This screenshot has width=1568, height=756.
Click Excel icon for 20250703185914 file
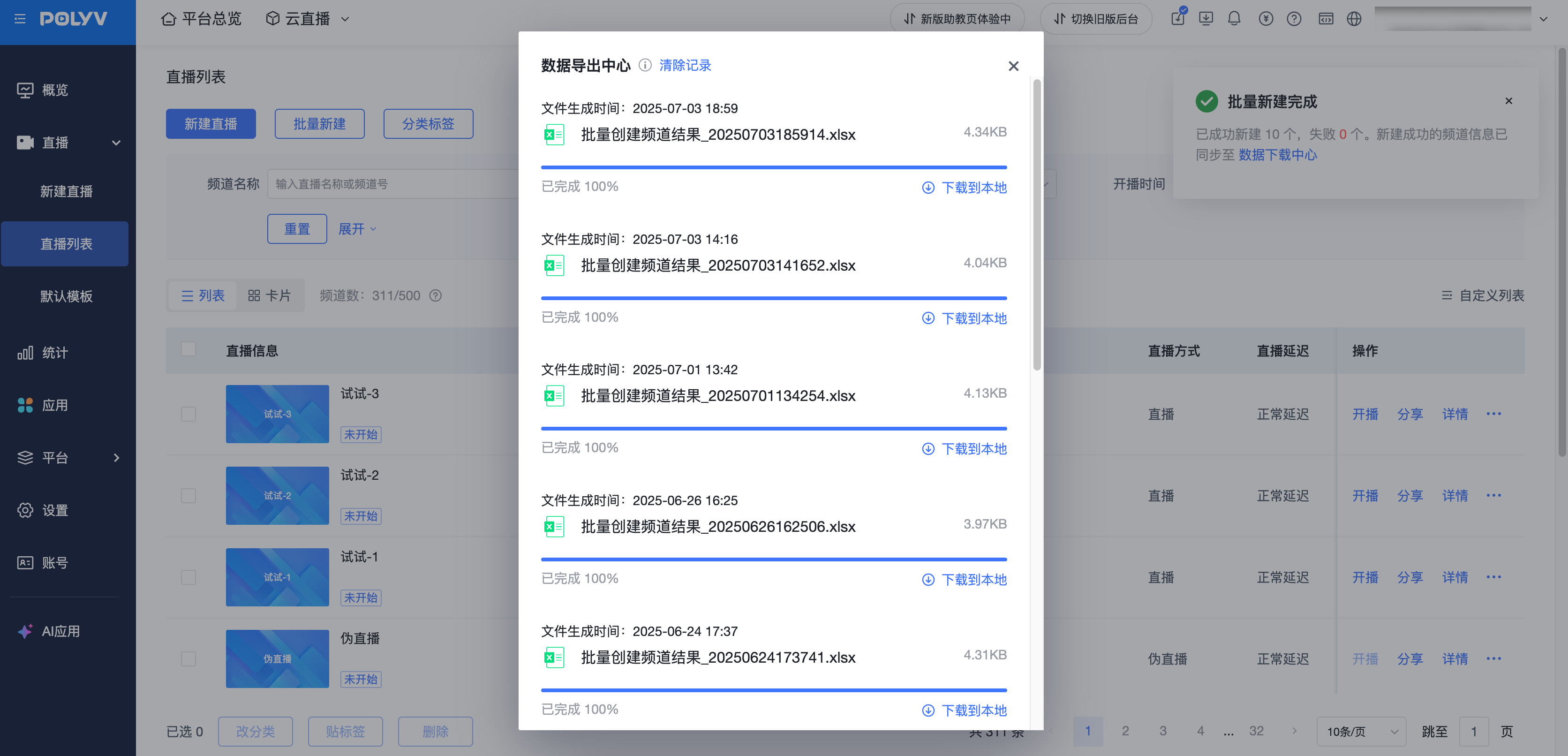[x=554, y=135]
